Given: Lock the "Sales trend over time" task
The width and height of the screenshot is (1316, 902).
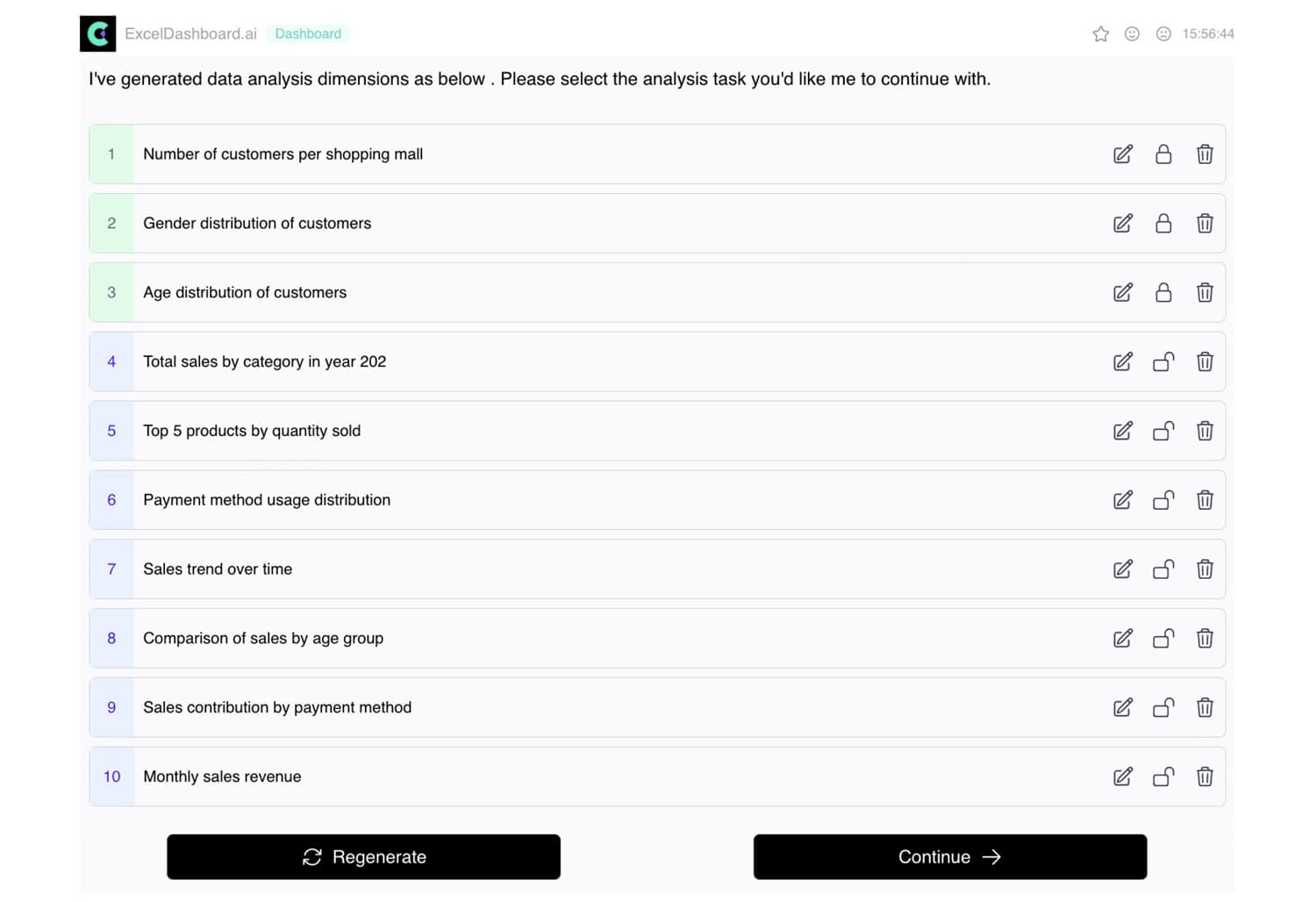Looking at the screenshot, I should pyautogui.click(x=1163, y=569).
